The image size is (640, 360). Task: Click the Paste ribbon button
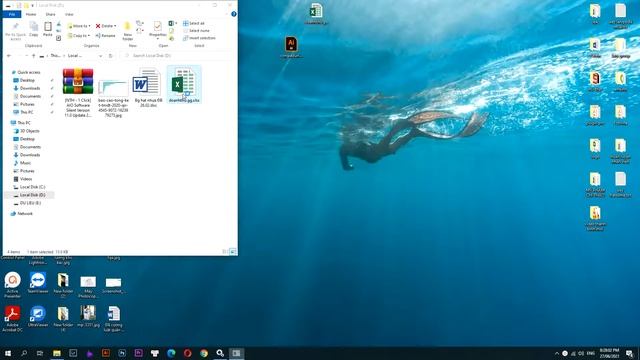tap(48, 29)
